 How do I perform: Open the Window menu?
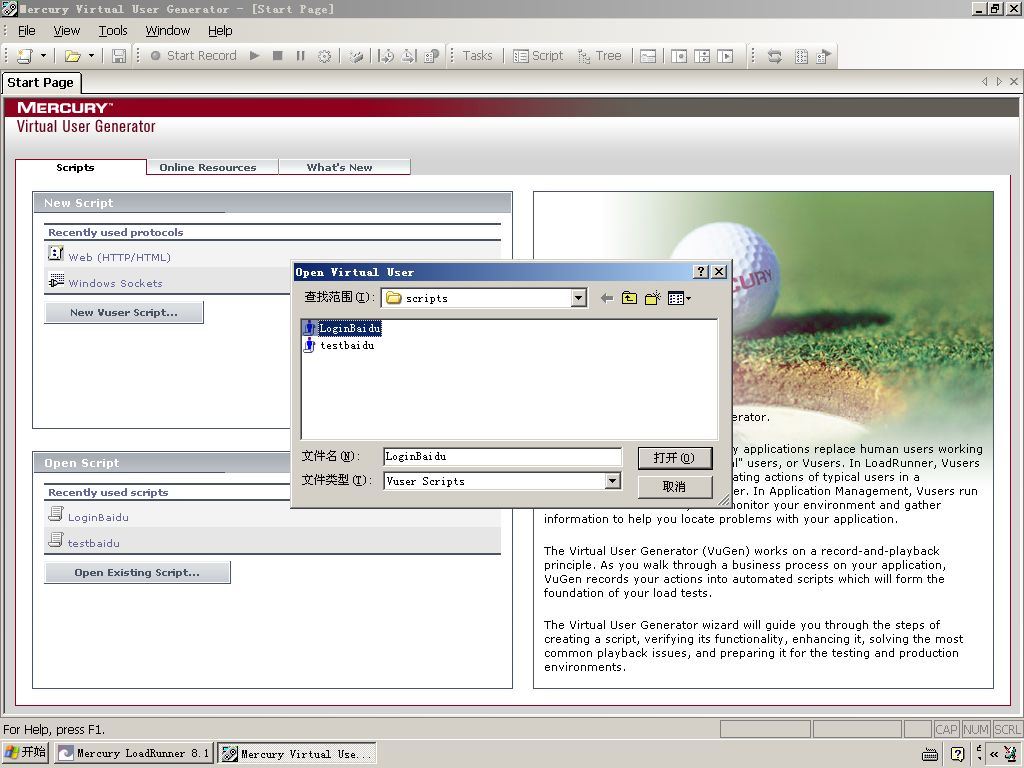pos(167,31)
